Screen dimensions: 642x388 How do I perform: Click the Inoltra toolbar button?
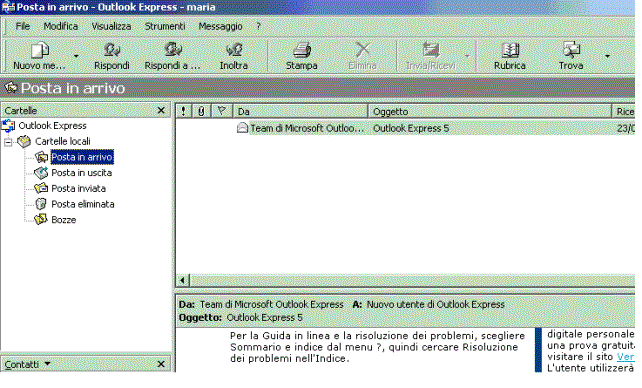tap(233, 56)
